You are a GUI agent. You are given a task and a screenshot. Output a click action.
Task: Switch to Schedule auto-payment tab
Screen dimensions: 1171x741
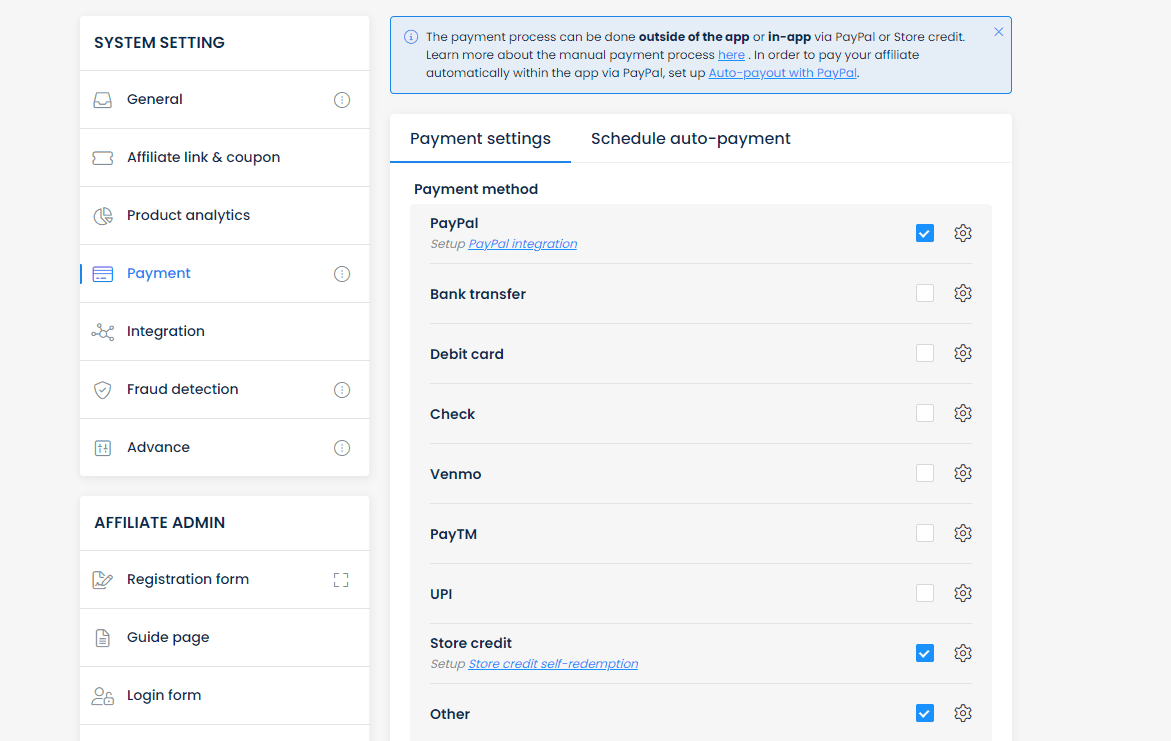tap(690, 139)
